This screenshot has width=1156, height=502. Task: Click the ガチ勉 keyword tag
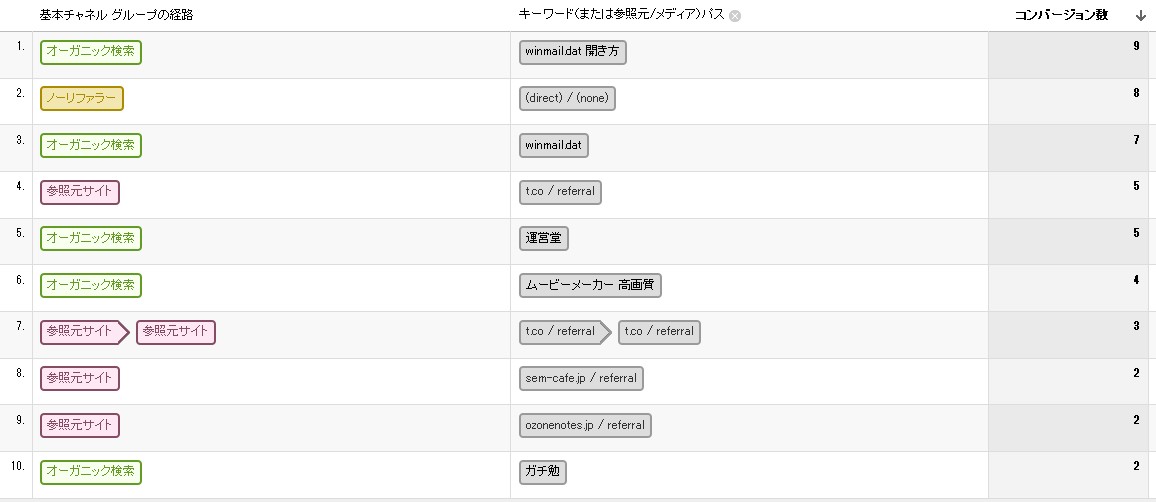click(x=543, y=472)
